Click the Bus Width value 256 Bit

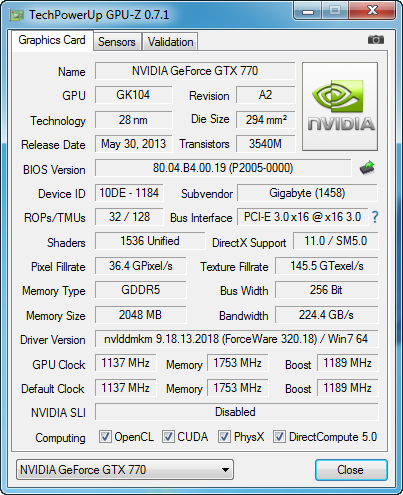(327, 290)
